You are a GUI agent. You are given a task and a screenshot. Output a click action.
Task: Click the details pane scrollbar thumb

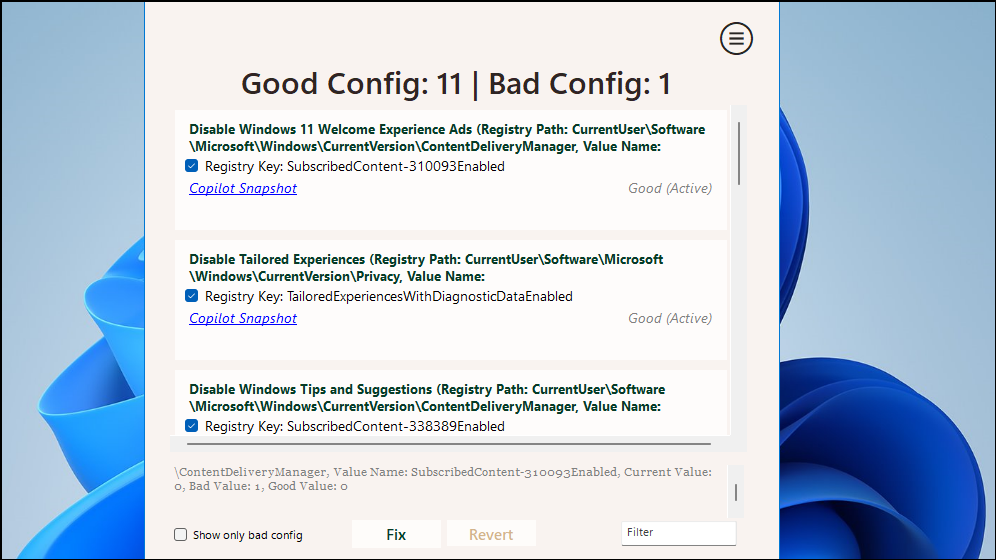(736, 492)
